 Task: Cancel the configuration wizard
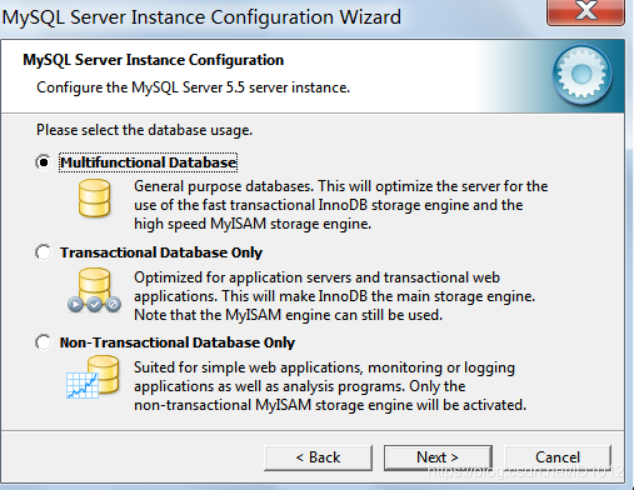[x=558, y=458]
